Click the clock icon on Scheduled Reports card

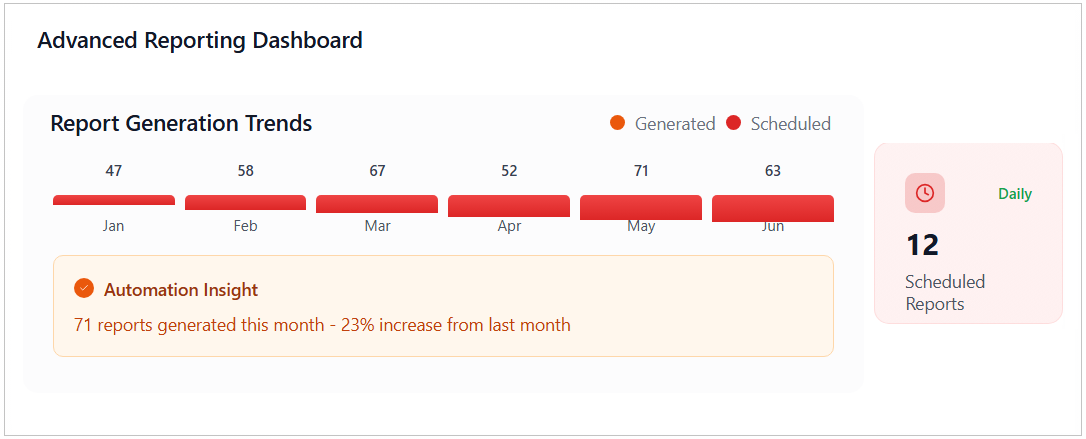point(925,193)
